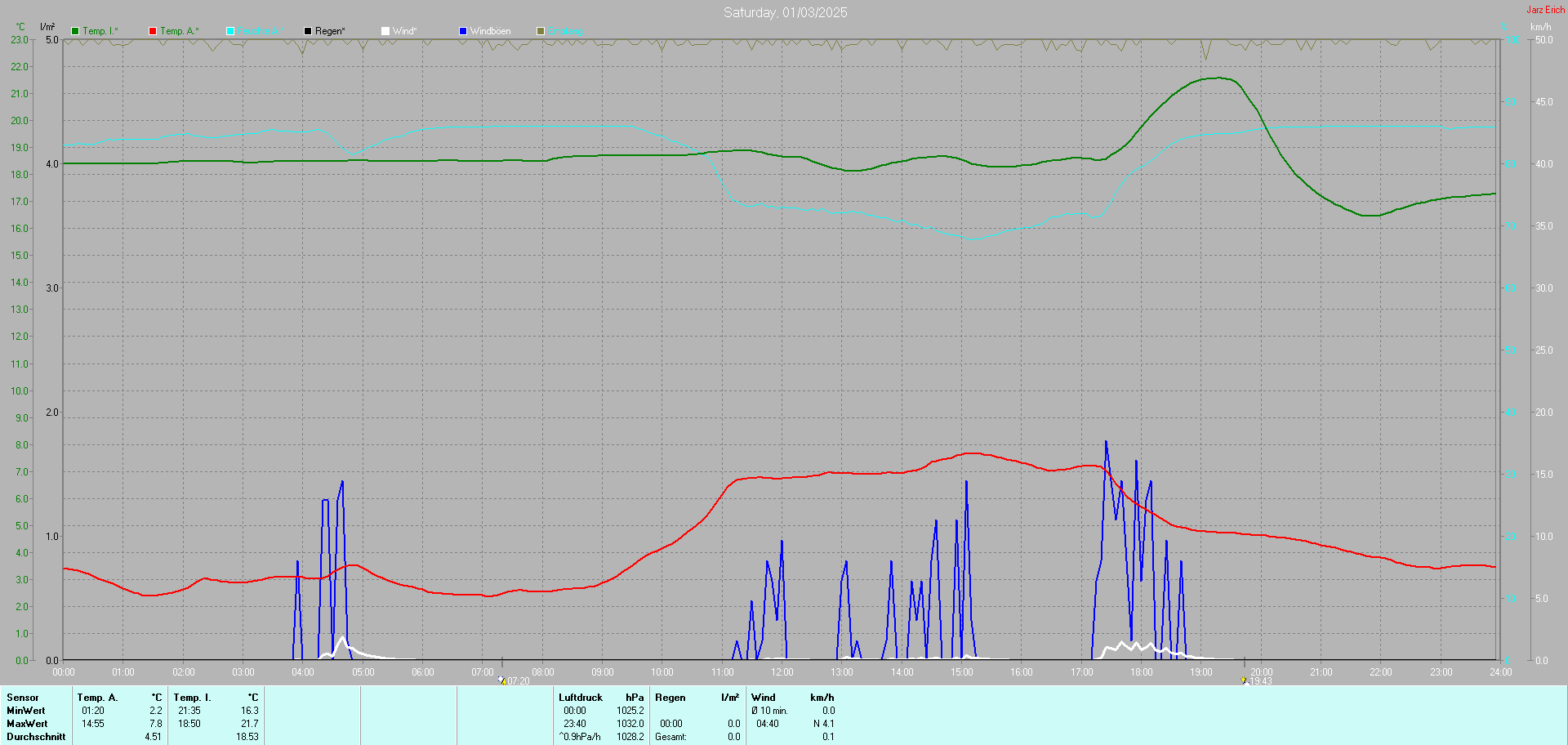This screenshot has width=1568, height=745.
Task: Click the red "Jarz Erich" author text
Action: pyautogui.click(x=1546, y=10)
